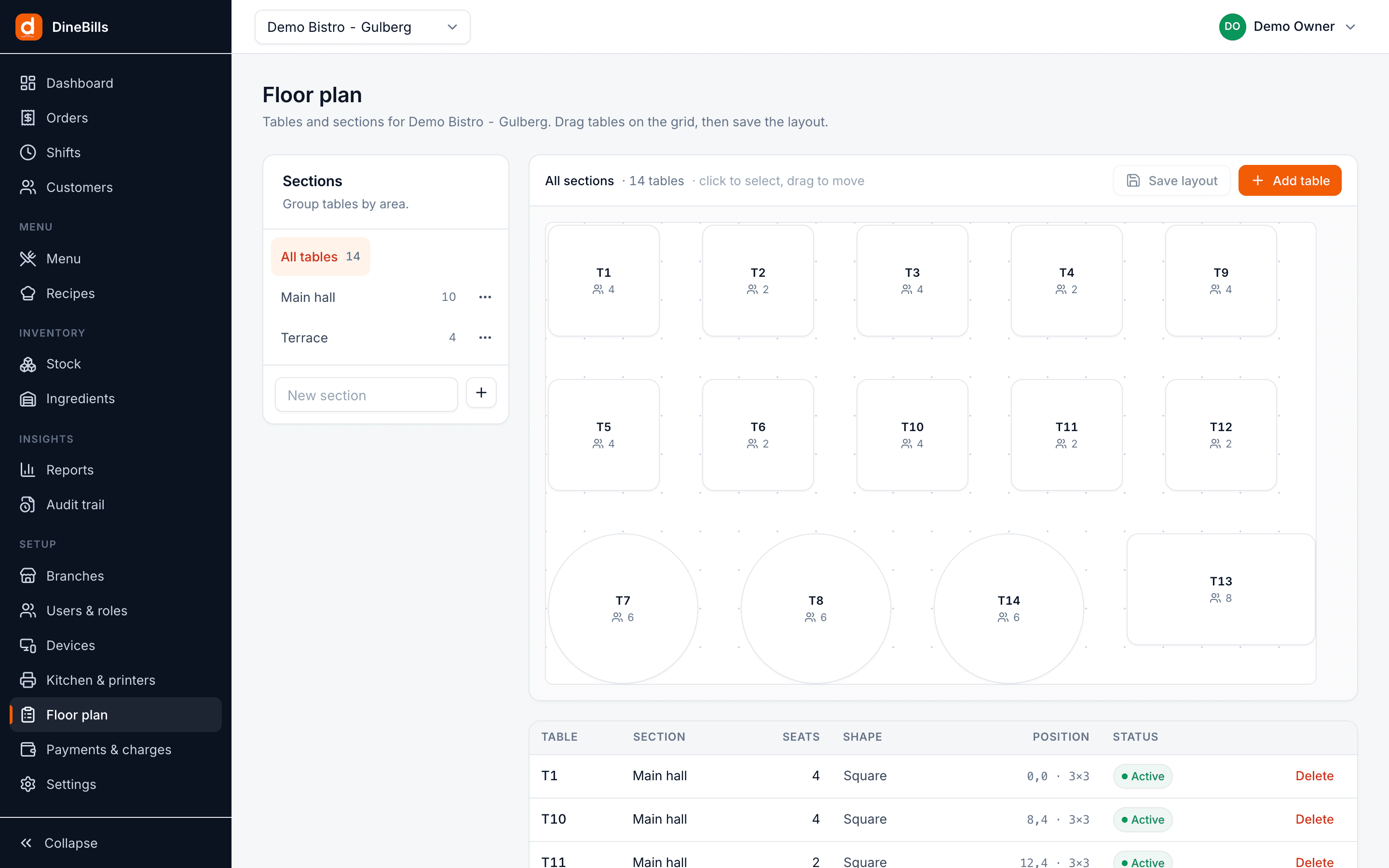Click the Orders receipt icon
This screenshot has width=1389, height=868.
(27, 118)
